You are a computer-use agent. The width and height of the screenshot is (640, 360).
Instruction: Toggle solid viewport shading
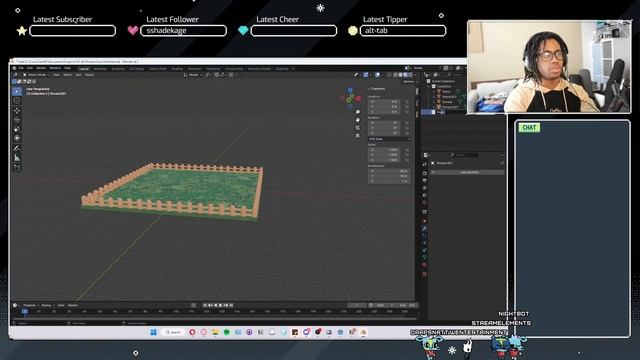pyautogui.click(x=400, y=75)
